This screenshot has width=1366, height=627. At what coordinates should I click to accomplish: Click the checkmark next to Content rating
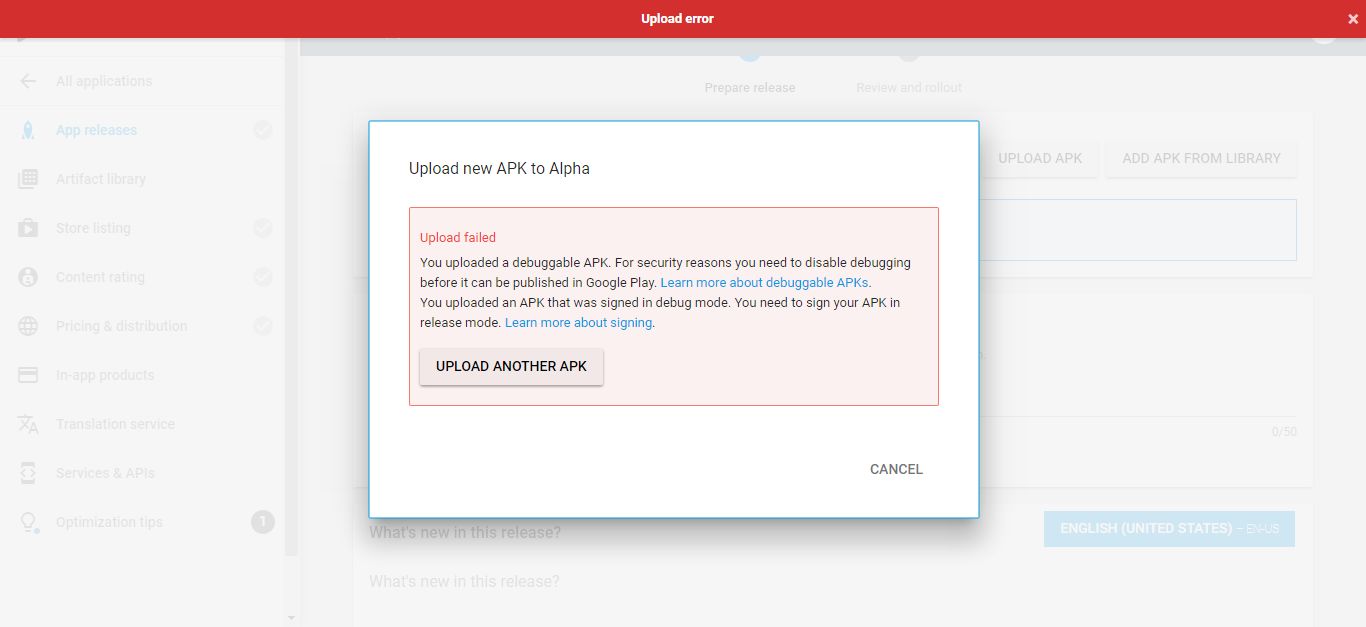coord(263,277)
